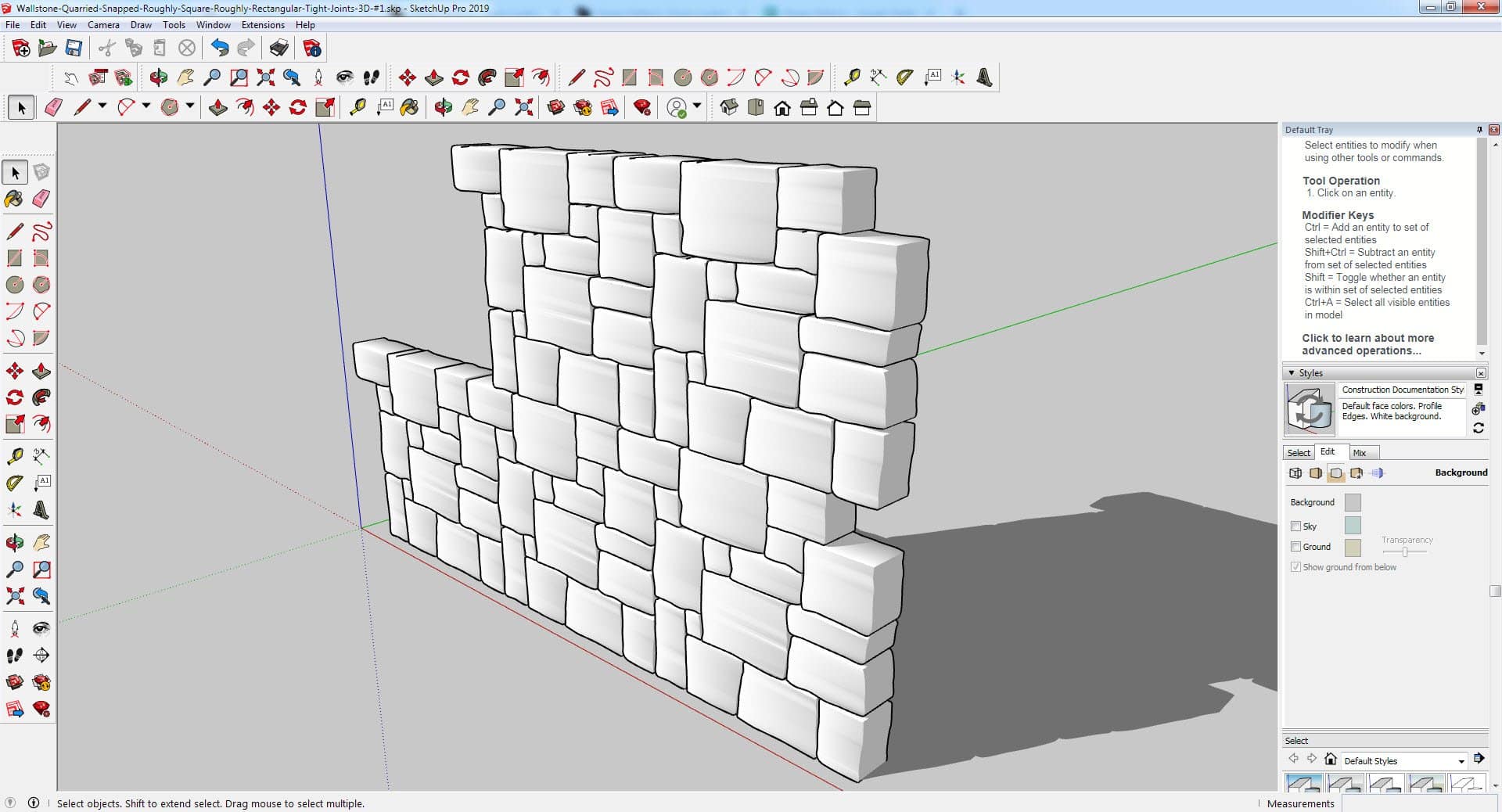Image resolution: width=1502 pixels, height=812 pixels.
Task: Choose the Follow Me tool in left toolbar
Action: 41,397
